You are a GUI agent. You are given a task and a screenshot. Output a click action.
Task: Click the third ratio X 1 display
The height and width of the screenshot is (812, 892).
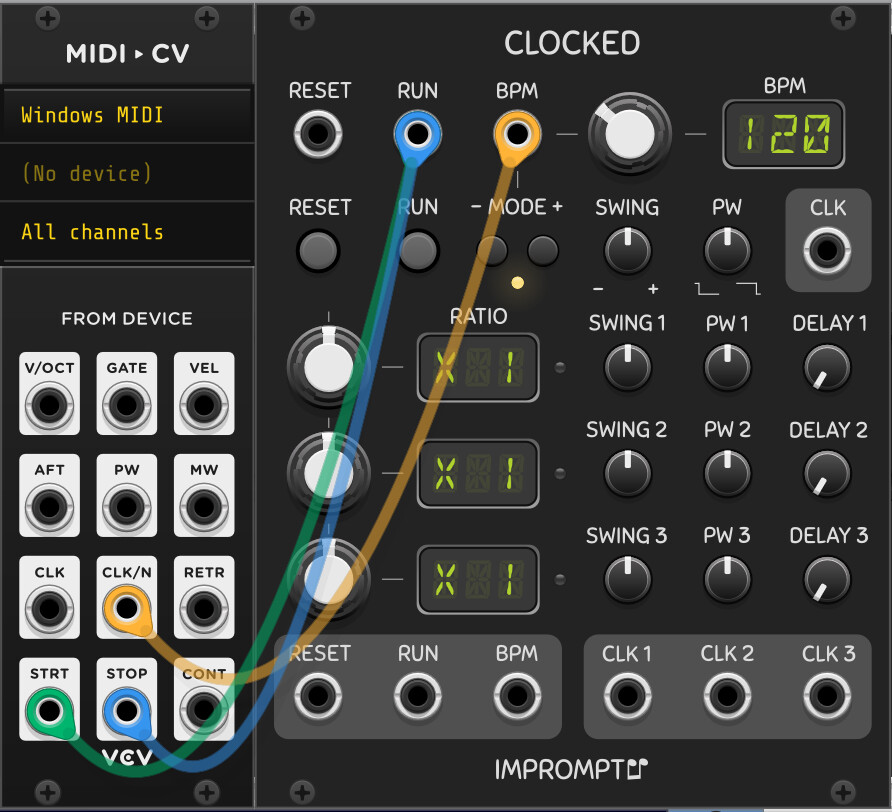click(x=478, y=579)
